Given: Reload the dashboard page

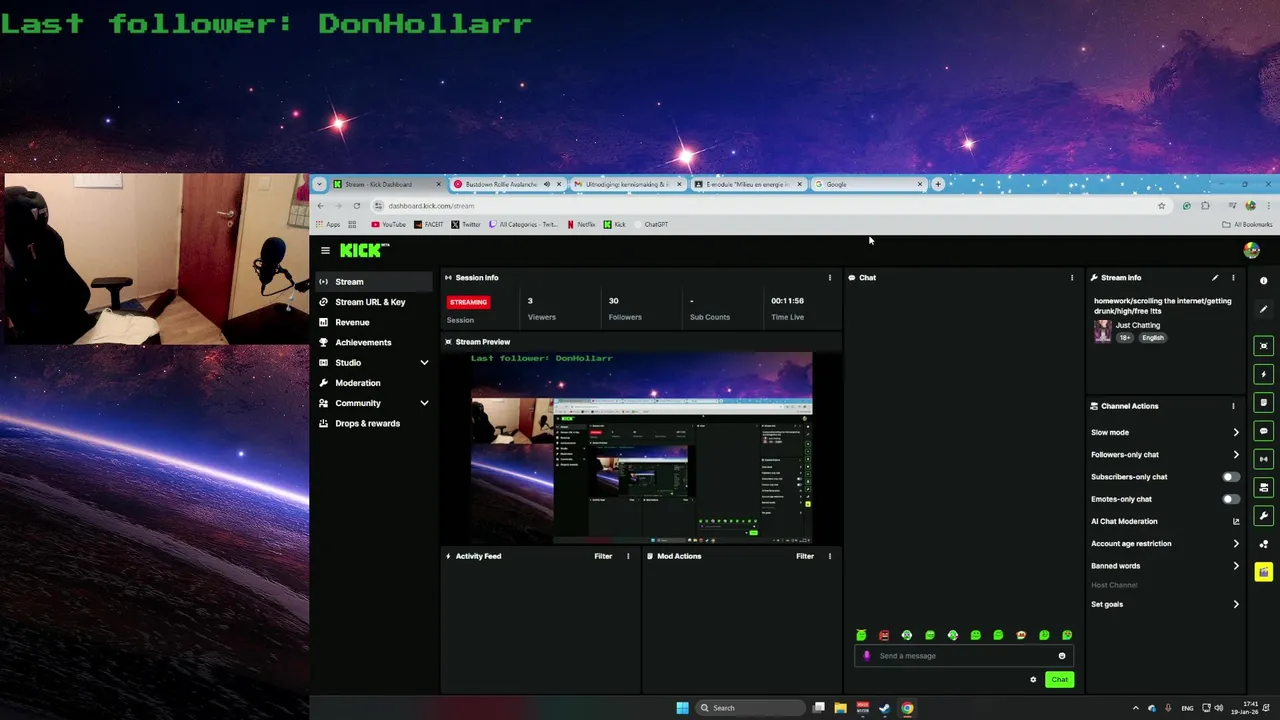Looking at the screenshot, I should [x=356, y=206].
